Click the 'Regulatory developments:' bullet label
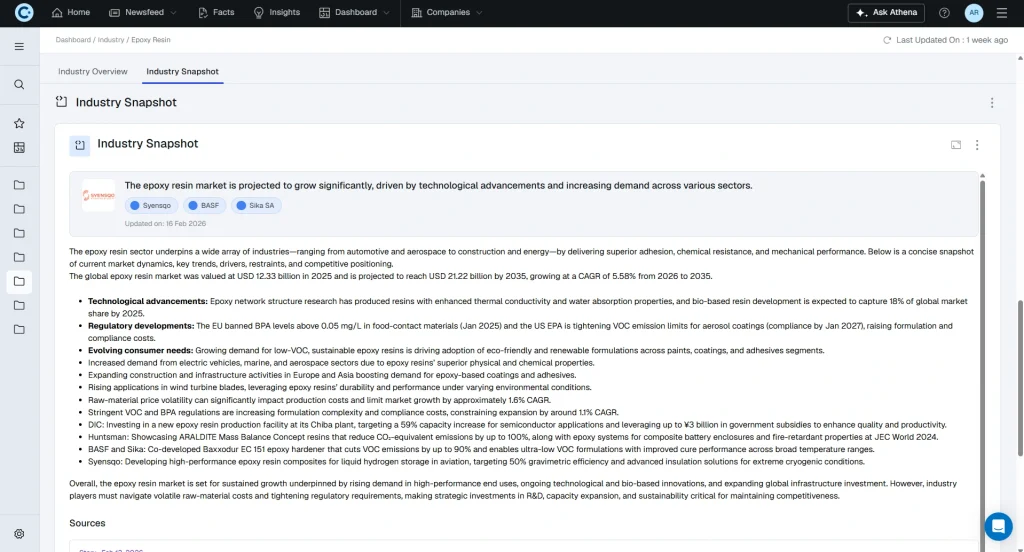Viewport: 1024px width, 552px height. click(x=141, y=326)
